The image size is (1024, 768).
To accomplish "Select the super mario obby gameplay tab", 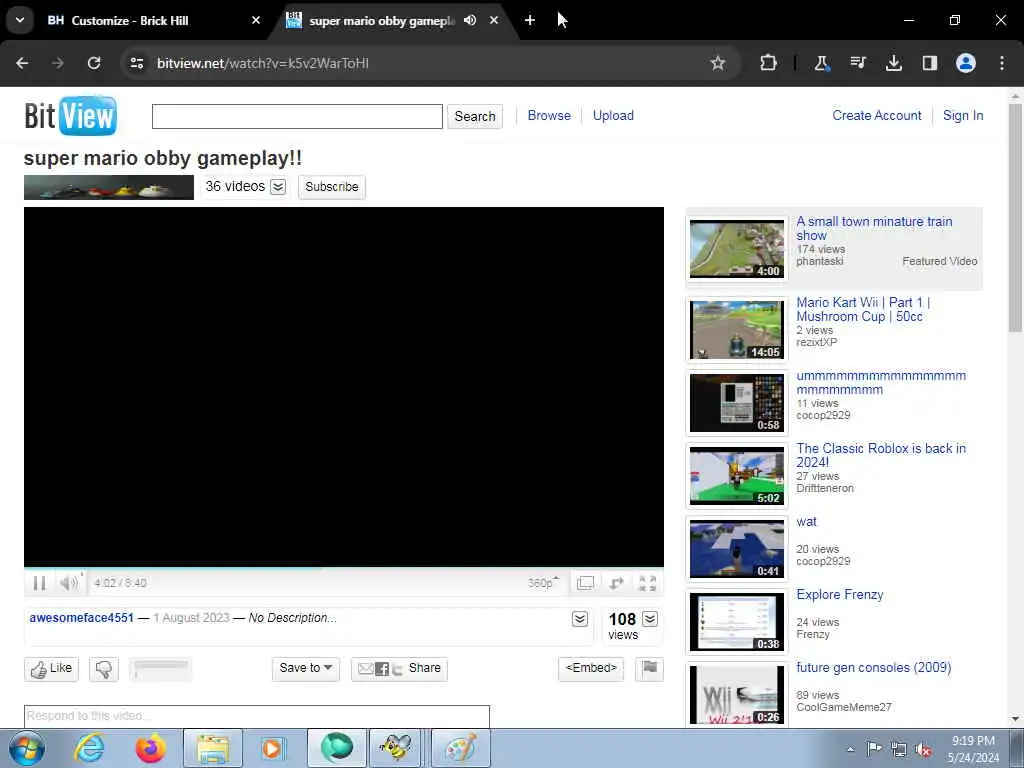I will click(382, 21).
